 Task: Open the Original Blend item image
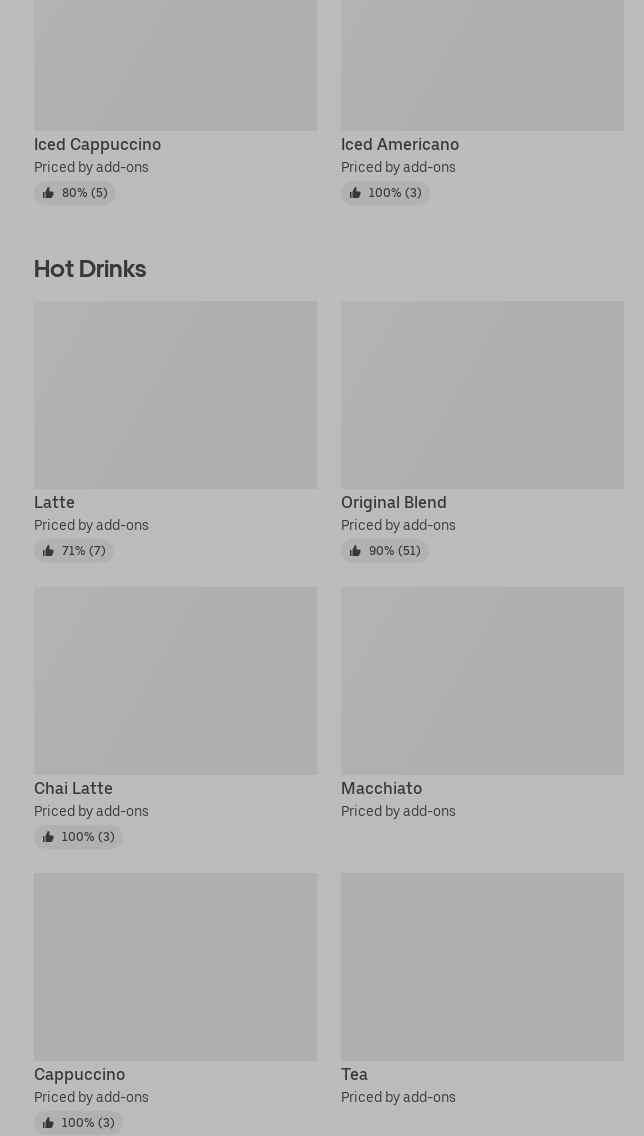(482, 395)
